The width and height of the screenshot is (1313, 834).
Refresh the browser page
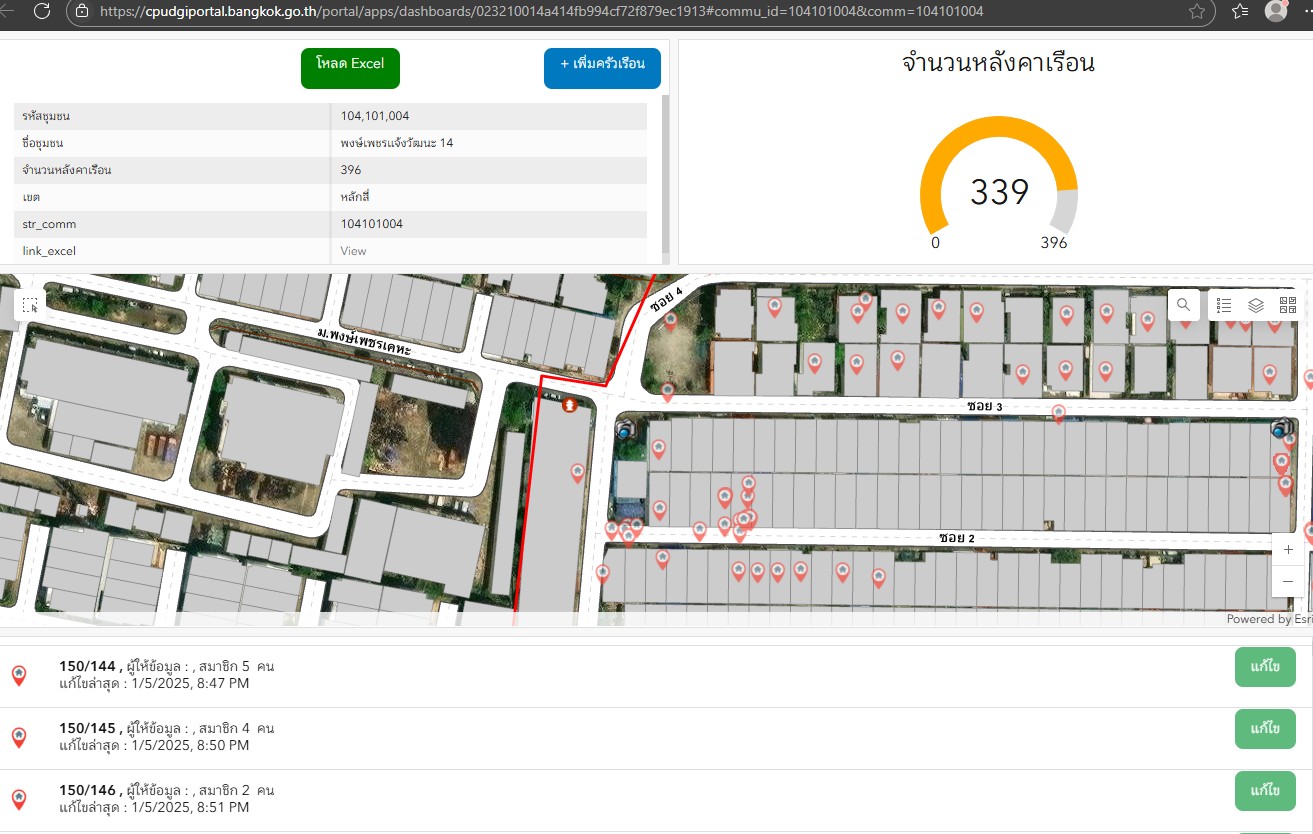click(x=42, y=11)
